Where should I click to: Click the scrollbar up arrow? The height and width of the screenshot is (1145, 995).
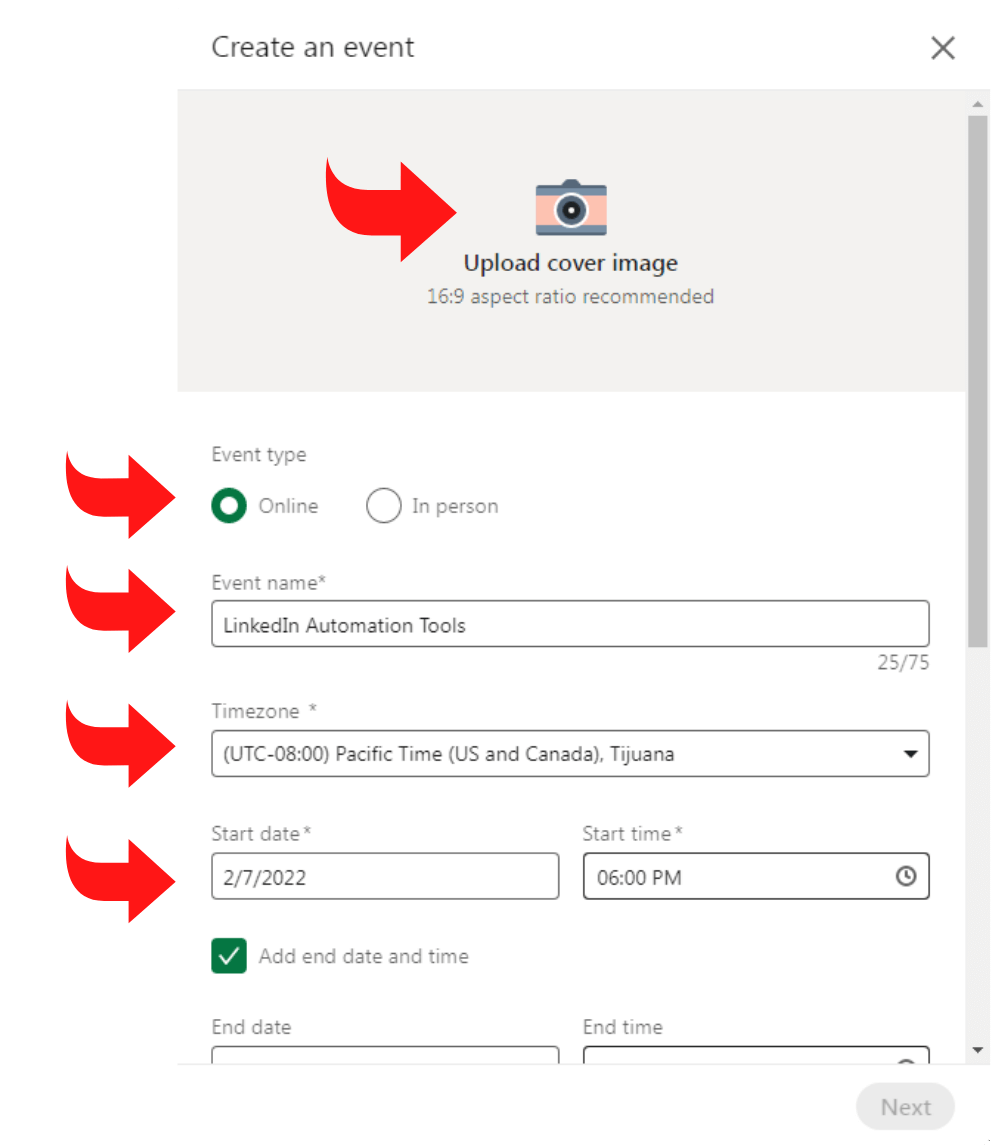click(977, 104)
